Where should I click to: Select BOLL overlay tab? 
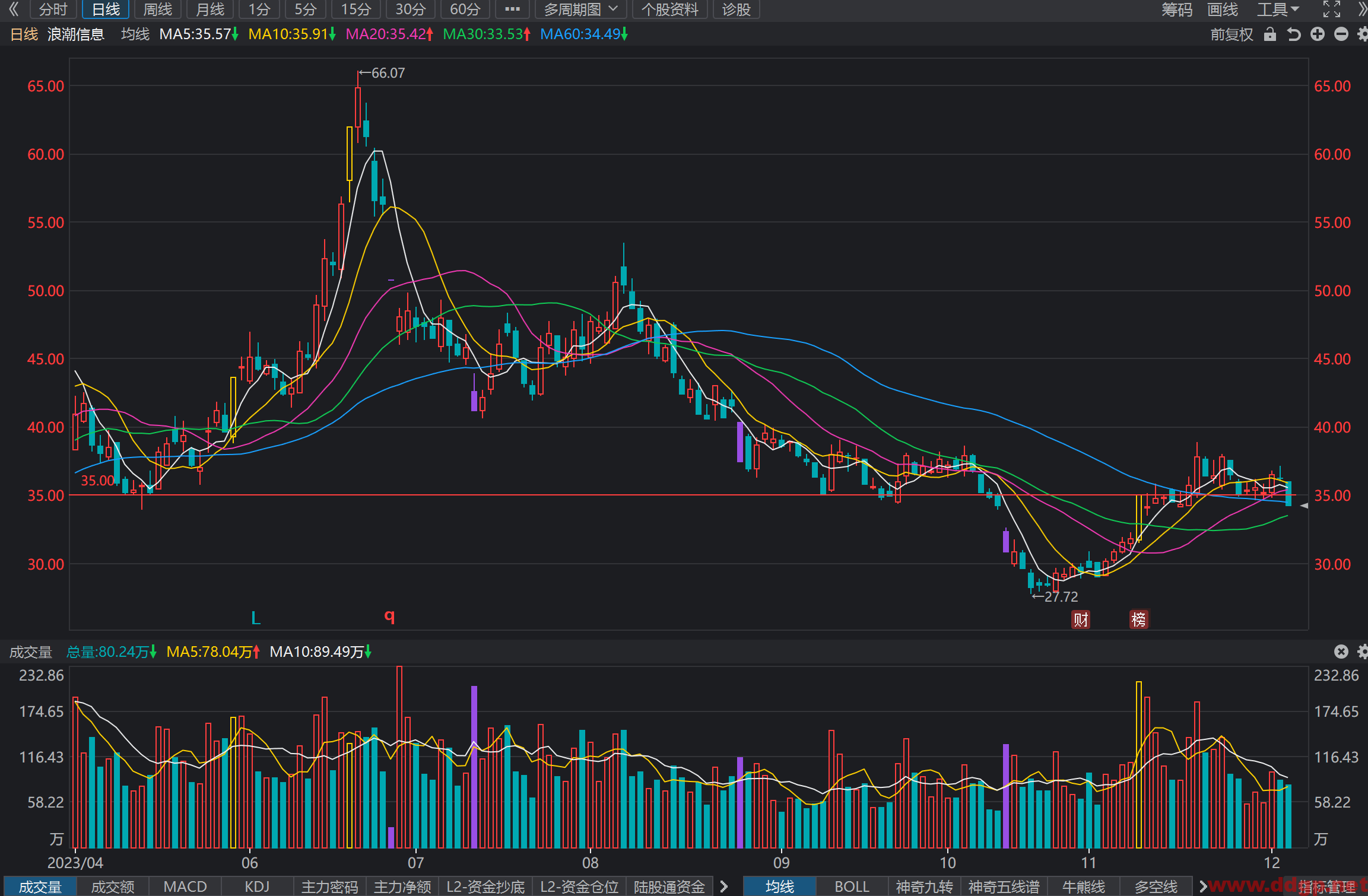852,887
